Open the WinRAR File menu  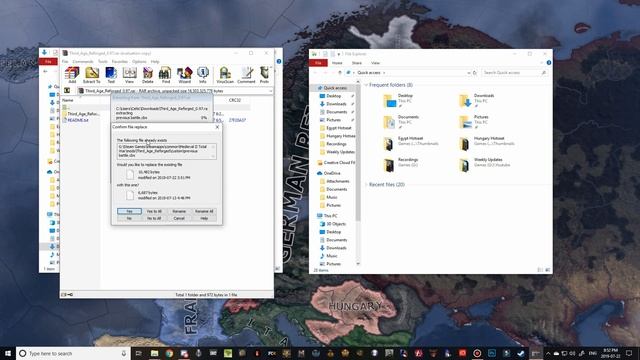(65, 62)
